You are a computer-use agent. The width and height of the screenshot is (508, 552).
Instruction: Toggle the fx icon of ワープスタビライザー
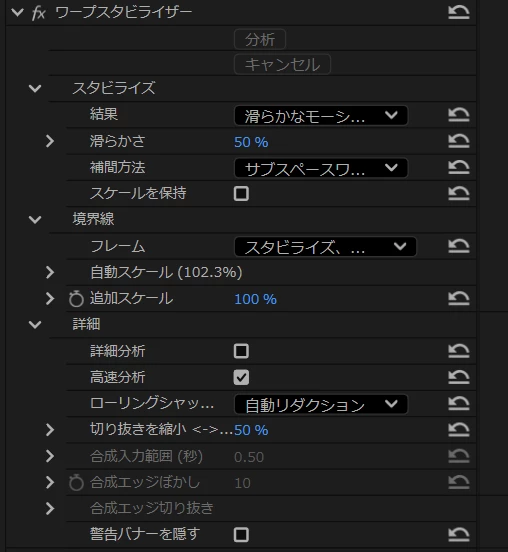coord(38,13)
